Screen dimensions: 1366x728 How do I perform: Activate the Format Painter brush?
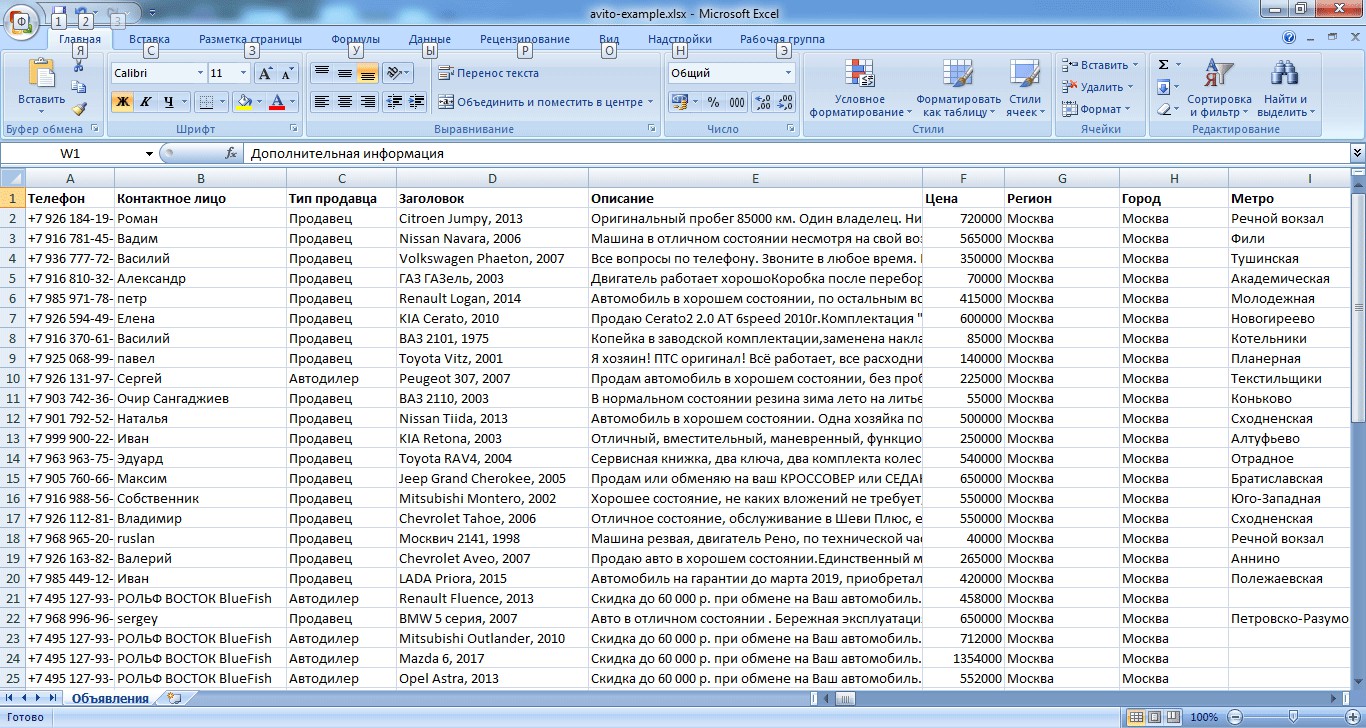[79, 108]
